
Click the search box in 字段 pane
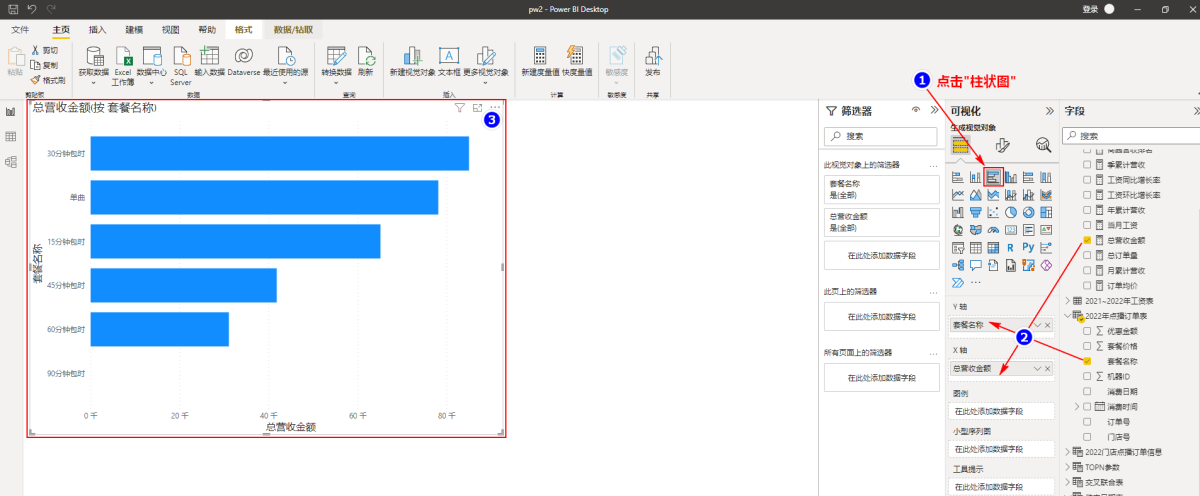[1132, 136]
